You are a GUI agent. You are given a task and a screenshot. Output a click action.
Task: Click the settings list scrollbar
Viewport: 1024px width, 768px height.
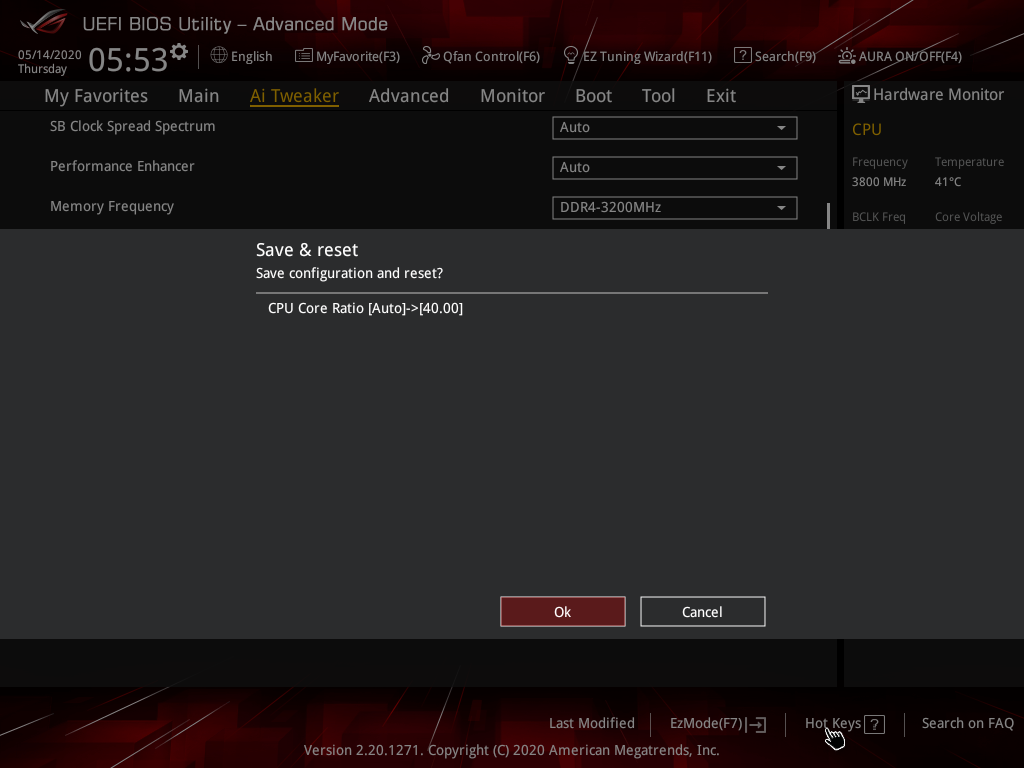828,216
